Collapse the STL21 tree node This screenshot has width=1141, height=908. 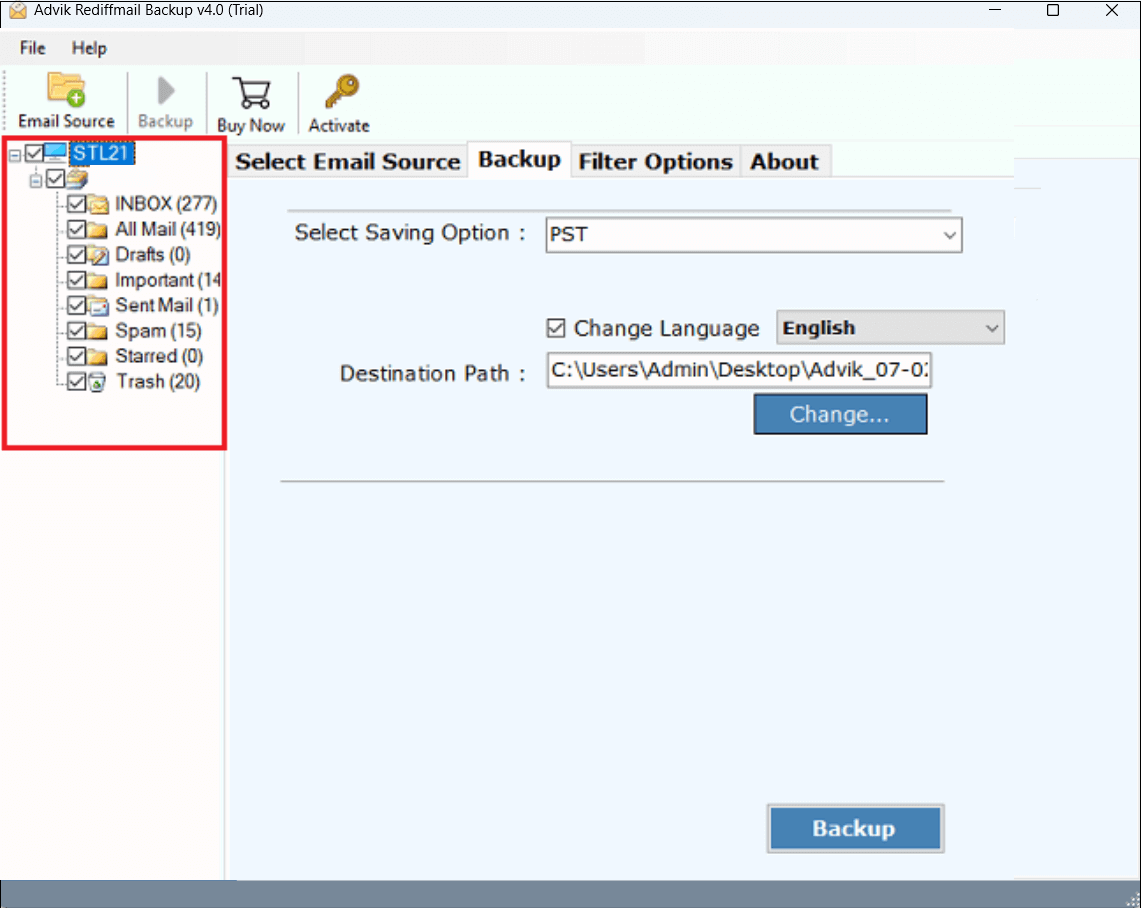(x=15, y=154)
